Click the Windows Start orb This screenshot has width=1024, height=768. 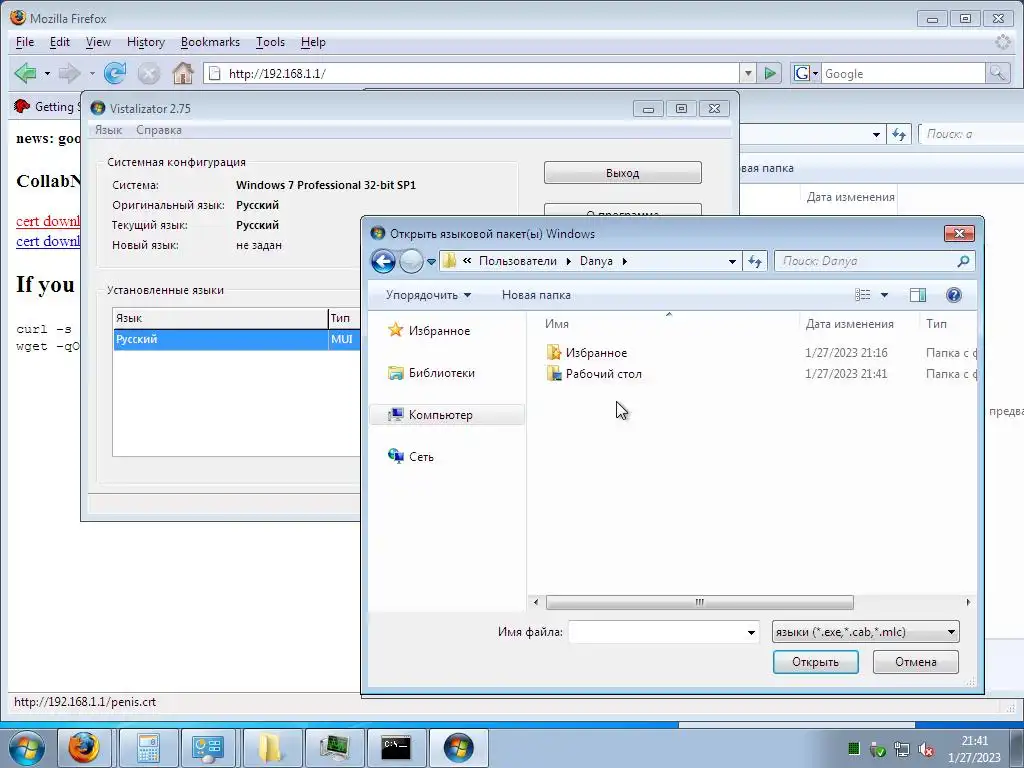click(x=25, y=748)
